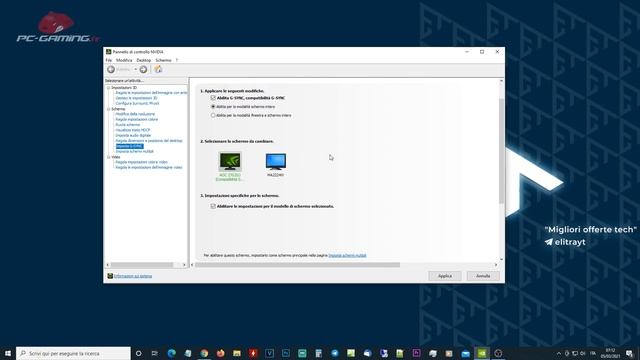The height and width of the screenshot is (360, 640).
Task: Open the Mail app from the taskbar
Action: click(465, 353)
